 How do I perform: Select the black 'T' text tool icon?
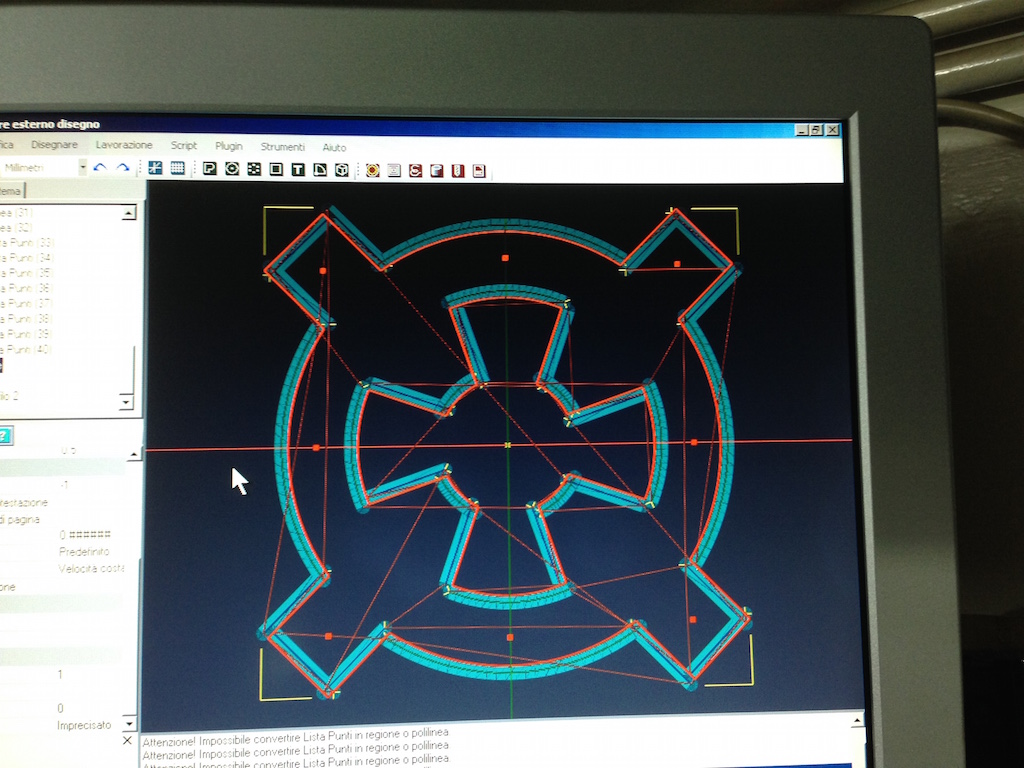(x=298, y=170)
